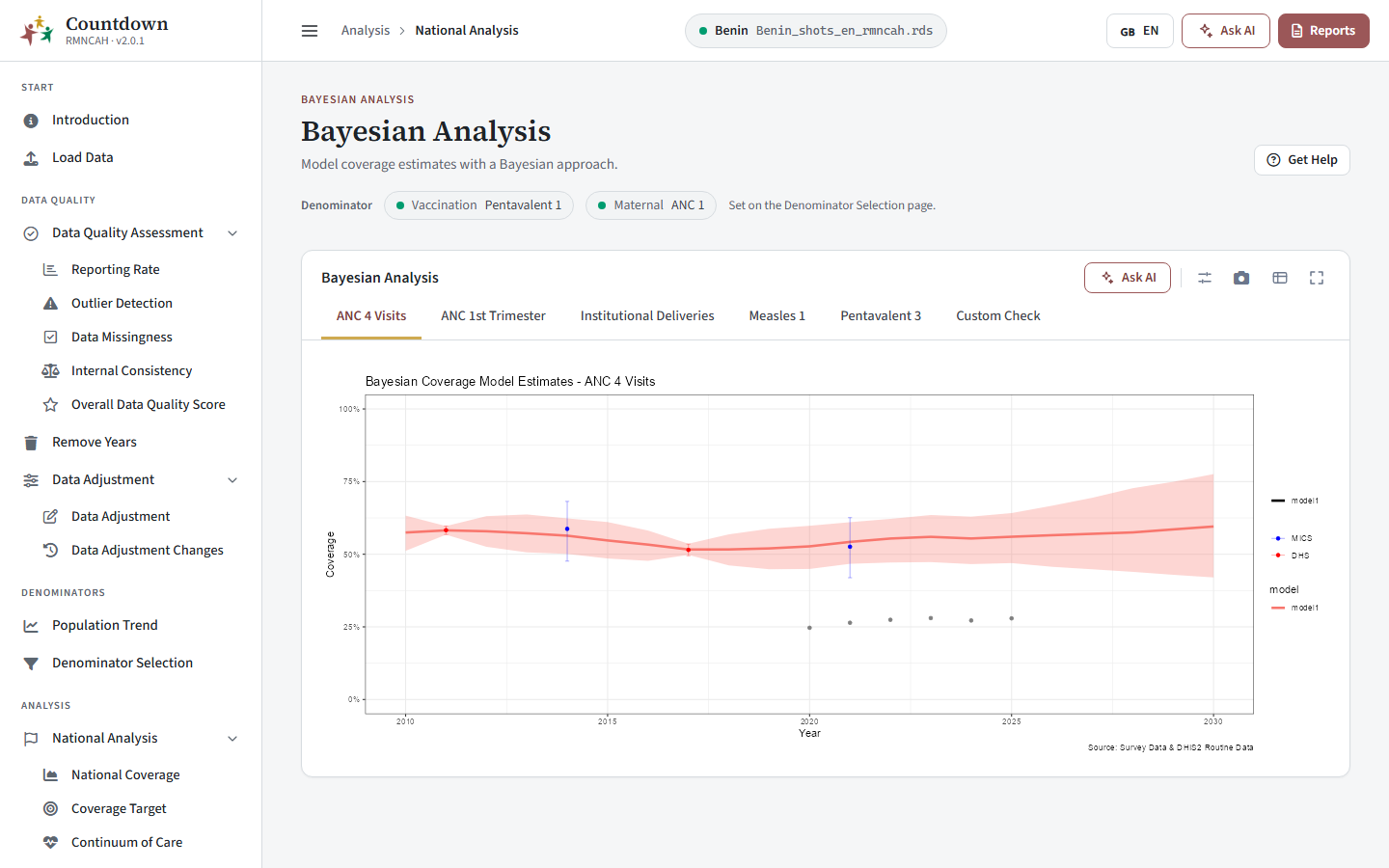Click the Denominator Selection funnel icon
Viewport: 1389px width, 868px height.
coord(31,664)
